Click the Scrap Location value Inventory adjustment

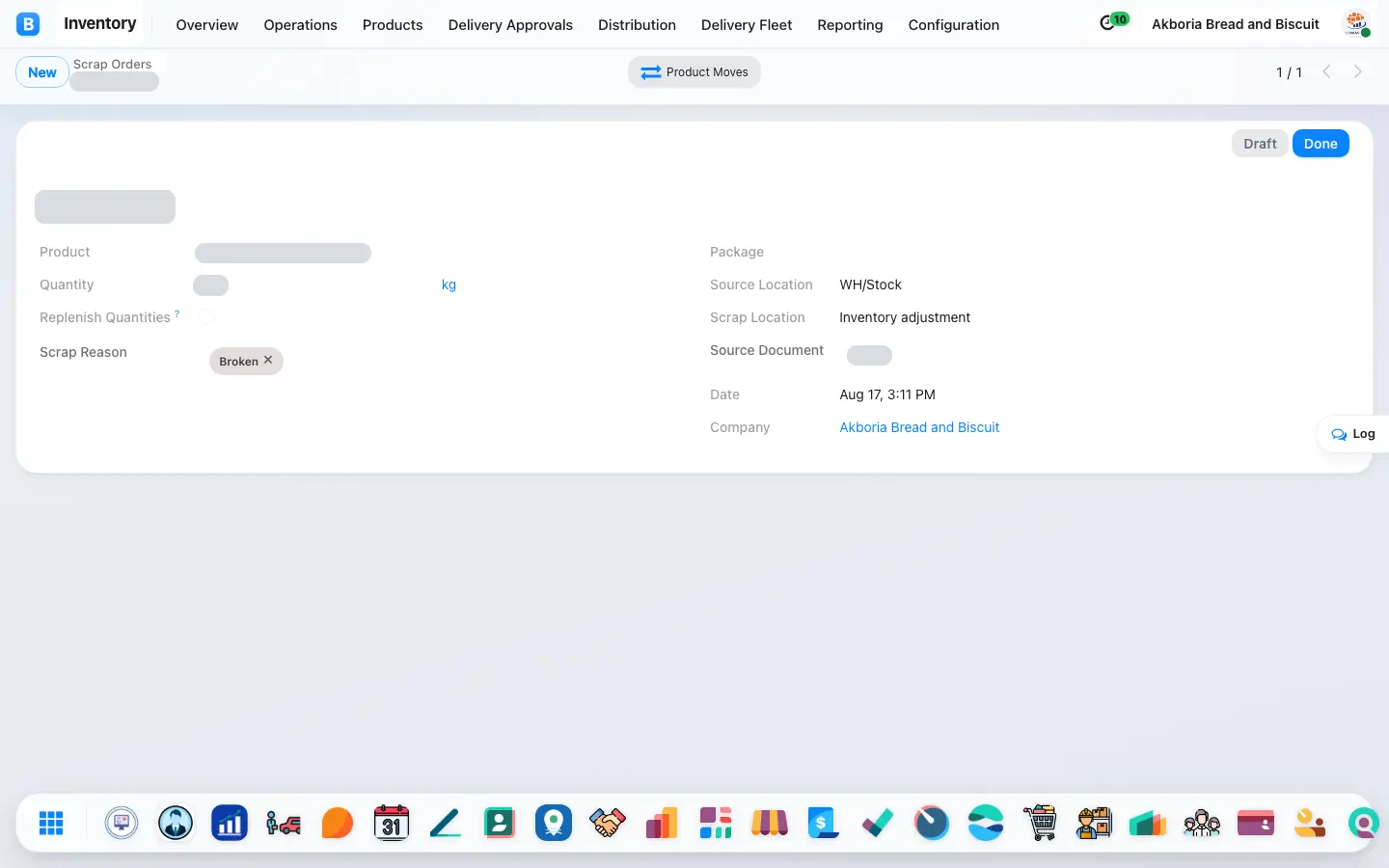pyautogui.click(x=905, y=317)
